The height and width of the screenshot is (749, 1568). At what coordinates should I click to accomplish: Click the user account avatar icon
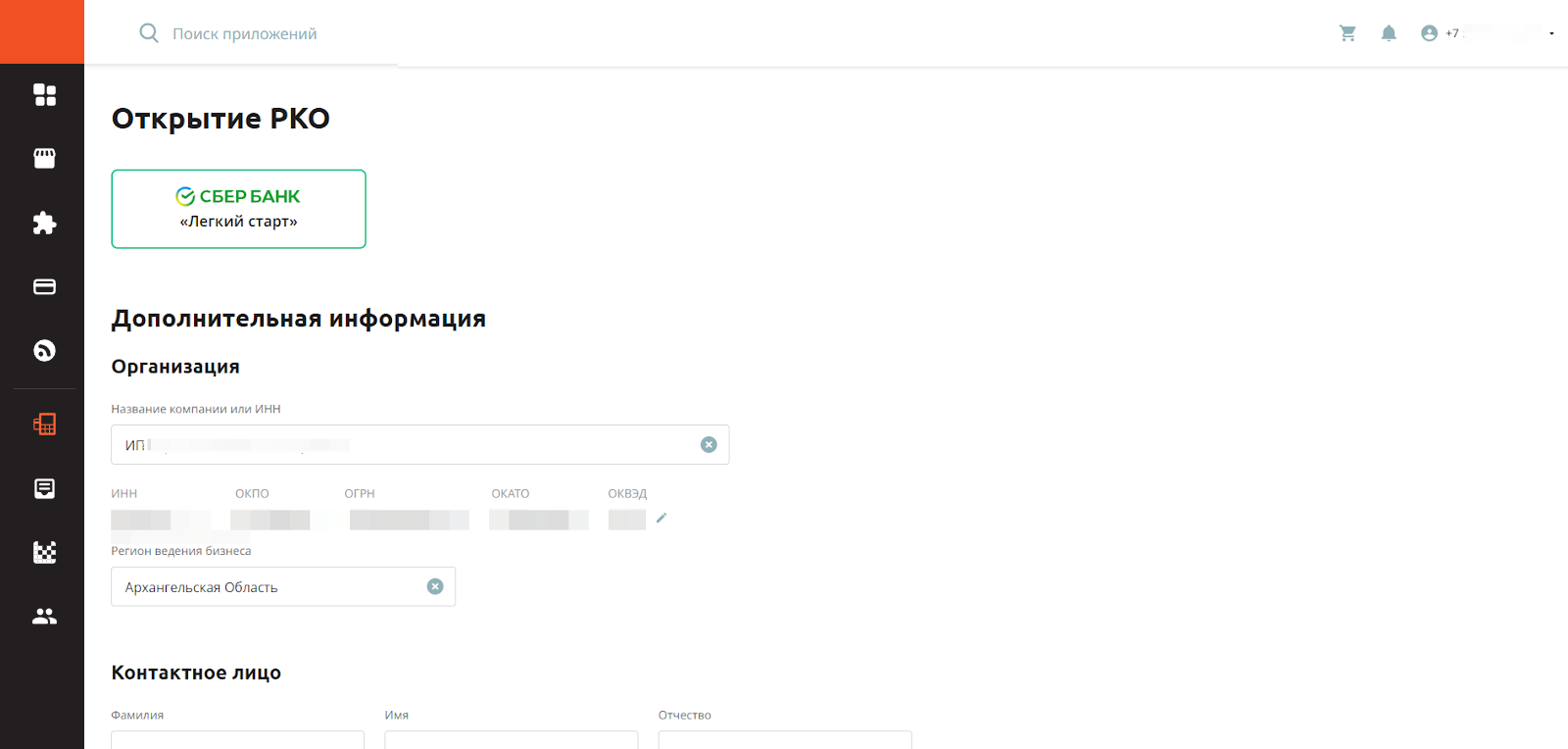1429,33
